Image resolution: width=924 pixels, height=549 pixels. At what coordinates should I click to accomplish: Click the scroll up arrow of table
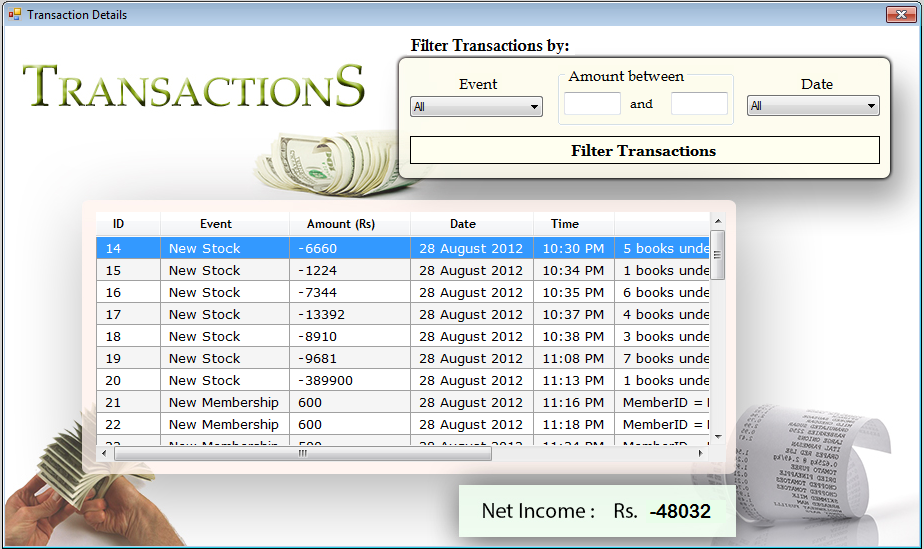click(717, 221)
